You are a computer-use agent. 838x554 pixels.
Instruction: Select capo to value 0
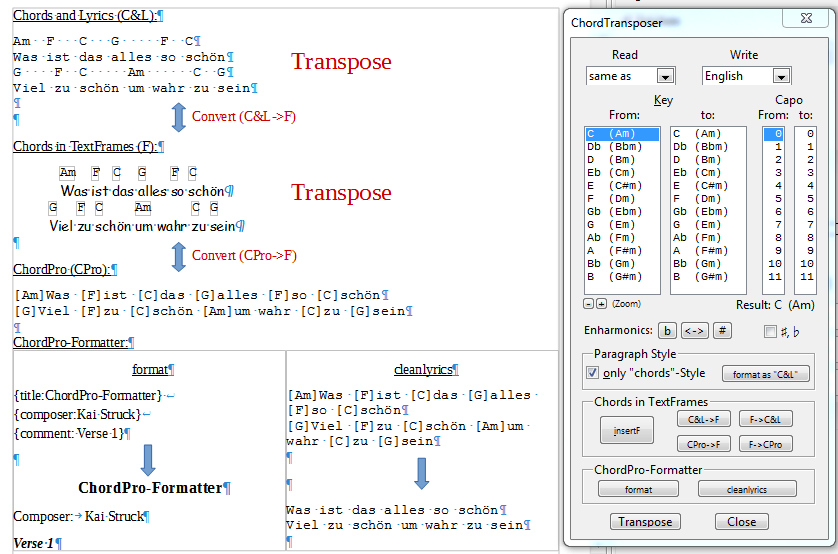pos(805,134)
